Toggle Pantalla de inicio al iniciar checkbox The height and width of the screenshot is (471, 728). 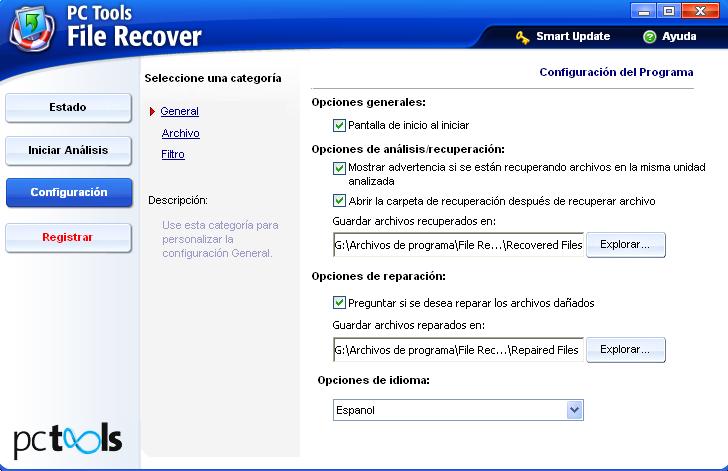point(339,125)
